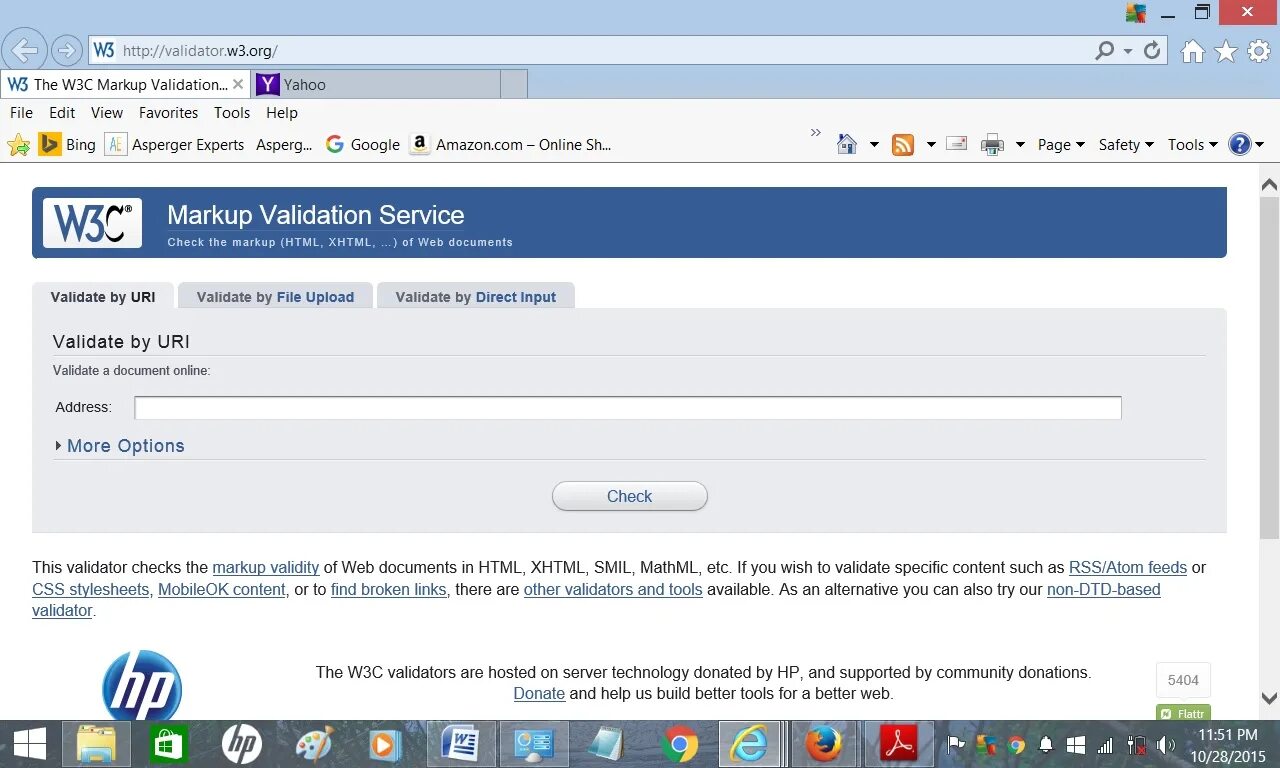This screenshot has height=768, width=1280.
Task: Open the Bing favorite shortcut
Action: point(67,145)
